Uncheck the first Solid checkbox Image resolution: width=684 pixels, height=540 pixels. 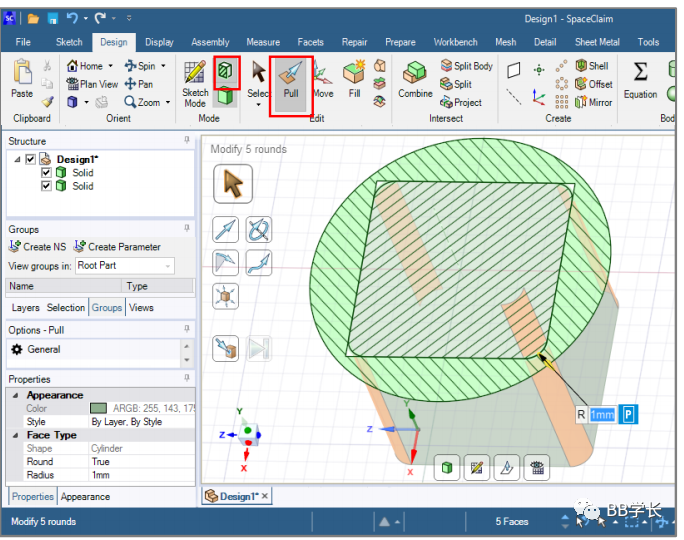(x=46, y=173)
